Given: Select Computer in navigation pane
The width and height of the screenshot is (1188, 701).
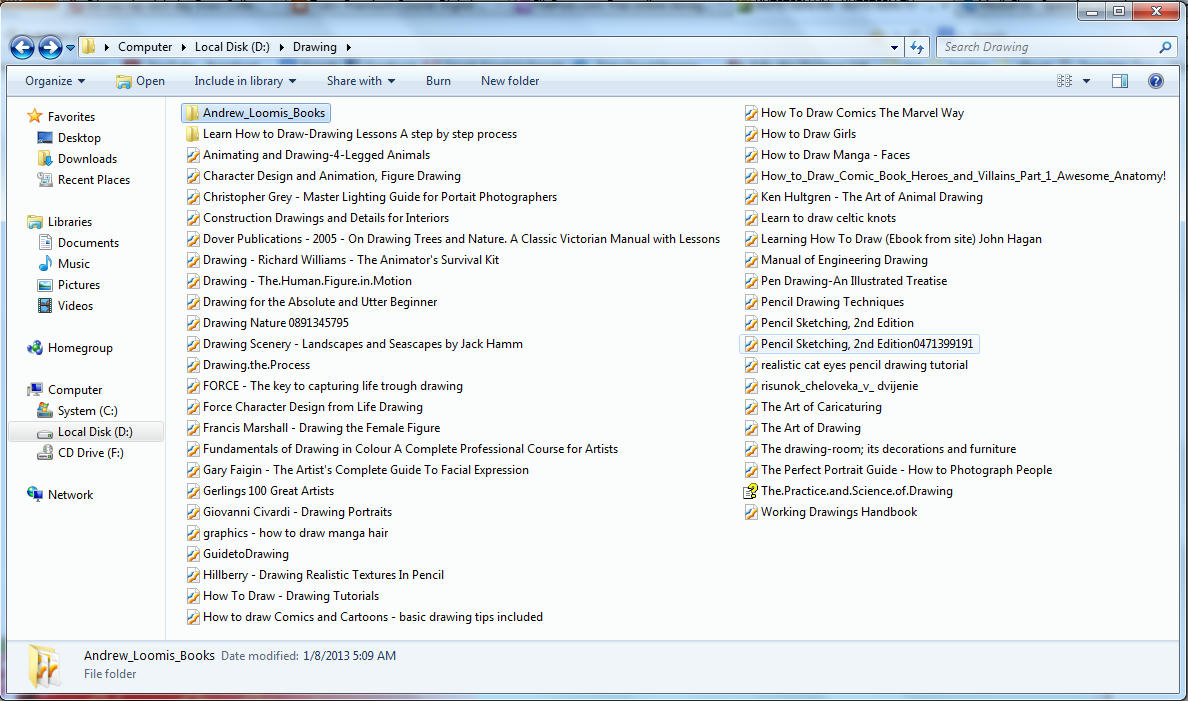Looking at the screenshot, I should pyautogui.click(x=64, y=390).
